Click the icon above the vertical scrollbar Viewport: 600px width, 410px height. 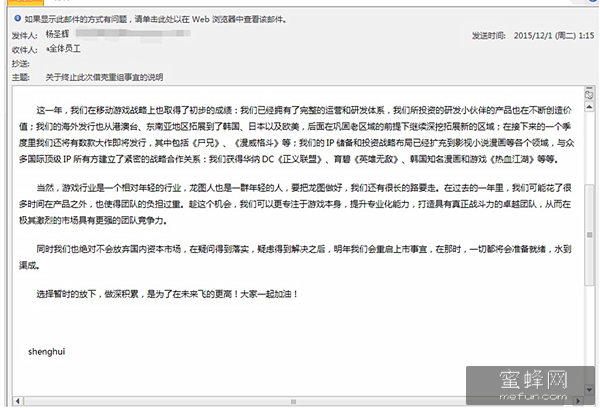point(589,94)
